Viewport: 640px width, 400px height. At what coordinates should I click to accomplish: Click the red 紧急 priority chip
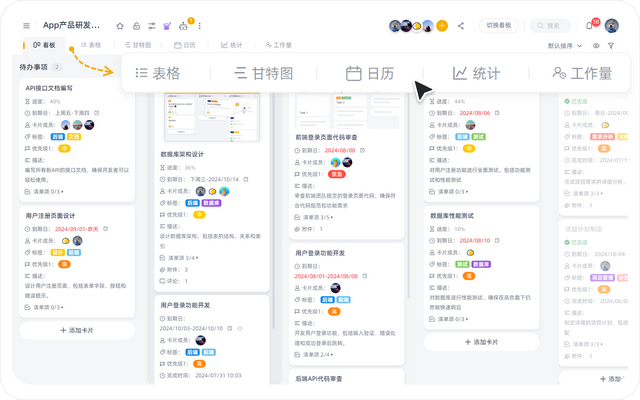[x=337, y=174]
